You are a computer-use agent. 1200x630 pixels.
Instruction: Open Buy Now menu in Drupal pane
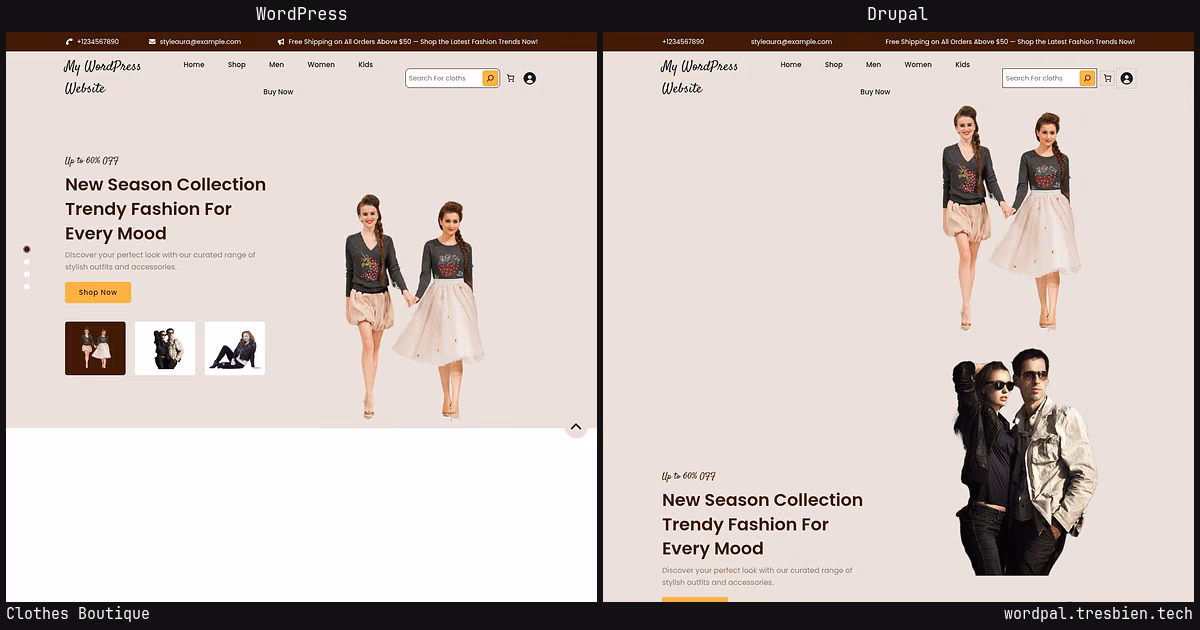(x=875, y=92)
